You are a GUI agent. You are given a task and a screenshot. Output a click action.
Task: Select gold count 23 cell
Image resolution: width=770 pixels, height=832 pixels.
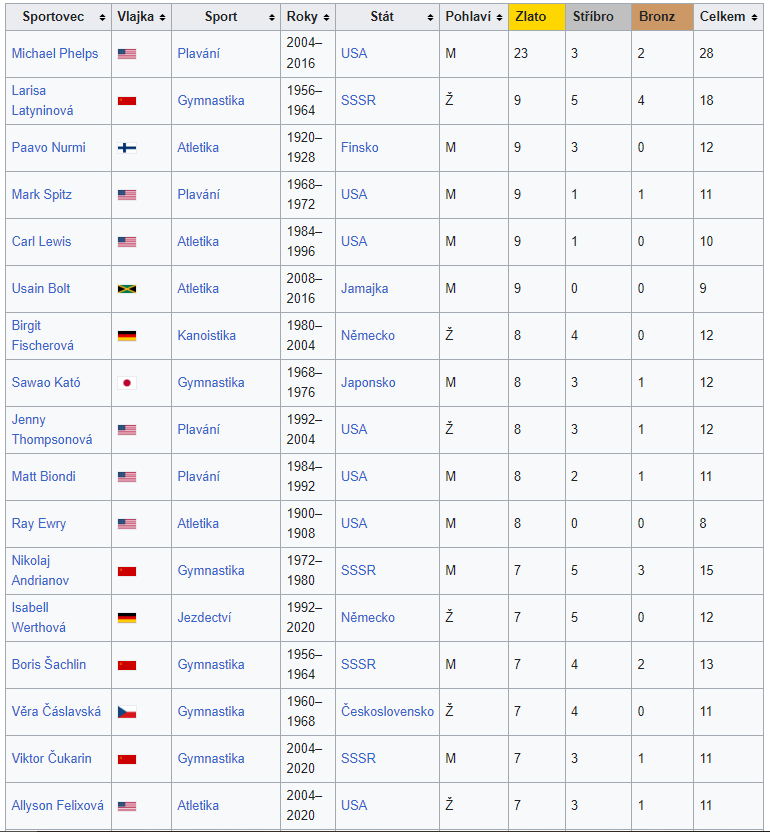pyautogui.click(x=537, y=54)
